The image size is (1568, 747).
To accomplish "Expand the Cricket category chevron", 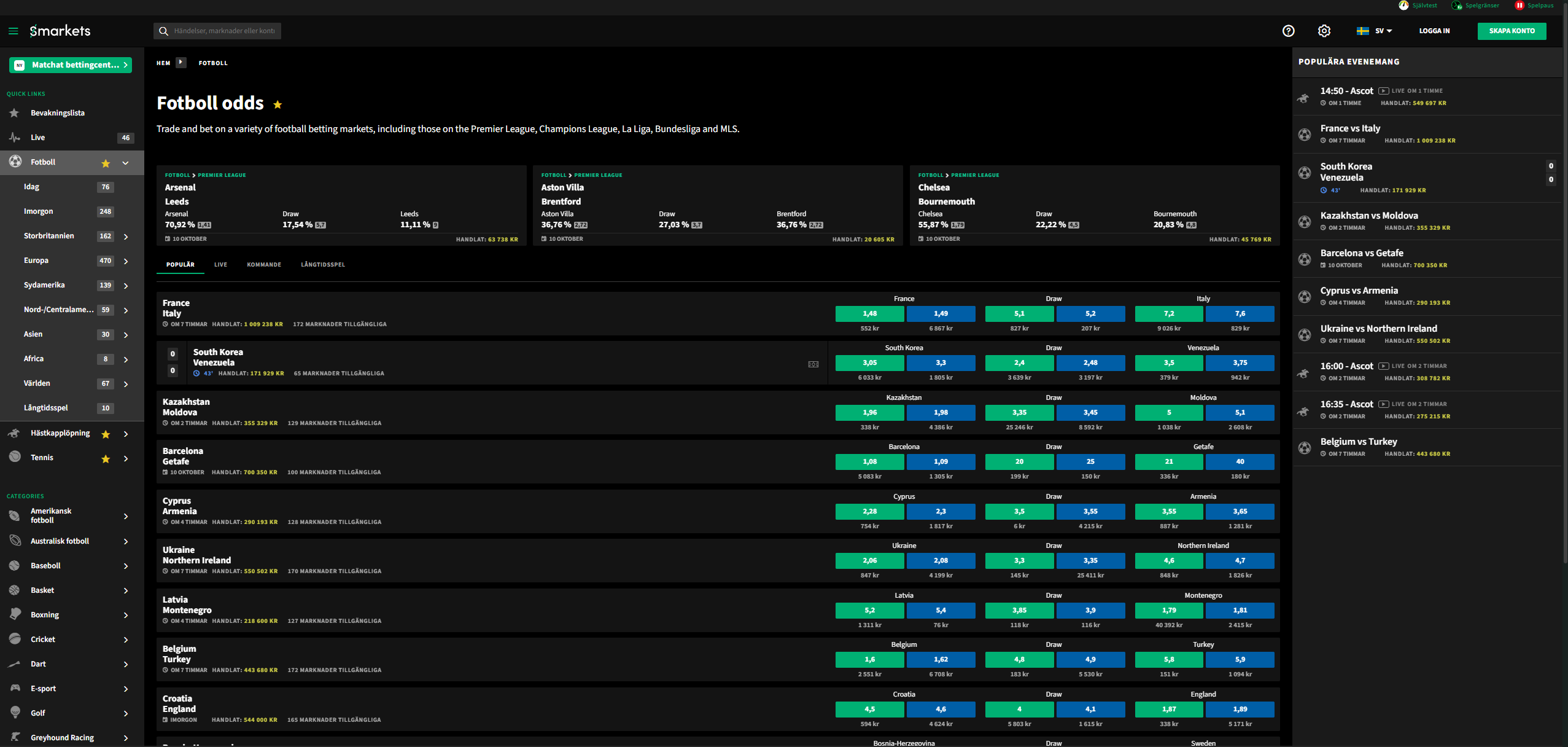I will click(126, 639).
